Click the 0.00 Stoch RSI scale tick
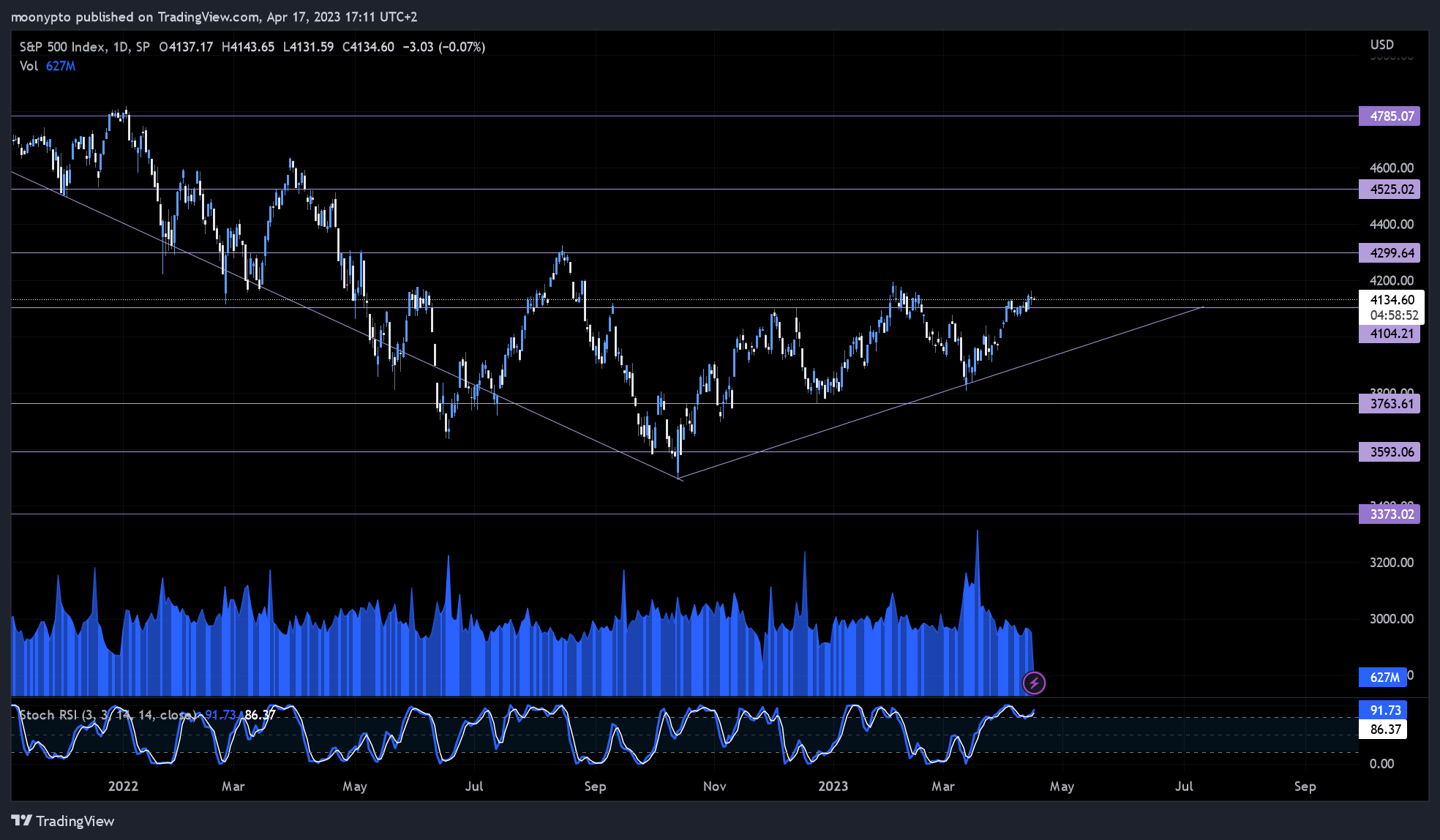The height and width of the screenshot is (840, 1440). coord(1381,763)
